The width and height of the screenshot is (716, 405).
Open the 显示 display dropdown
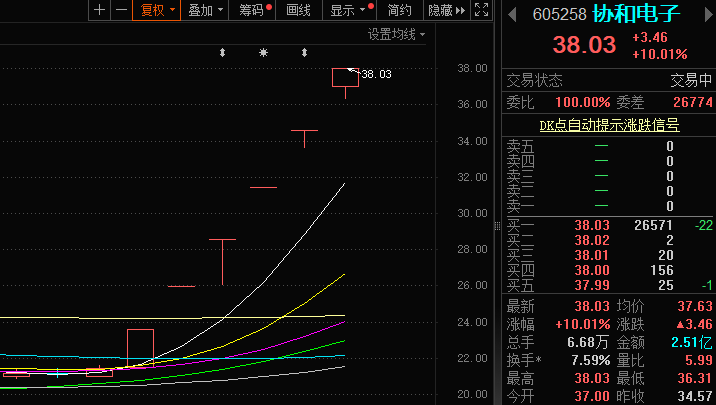point(348,10)
